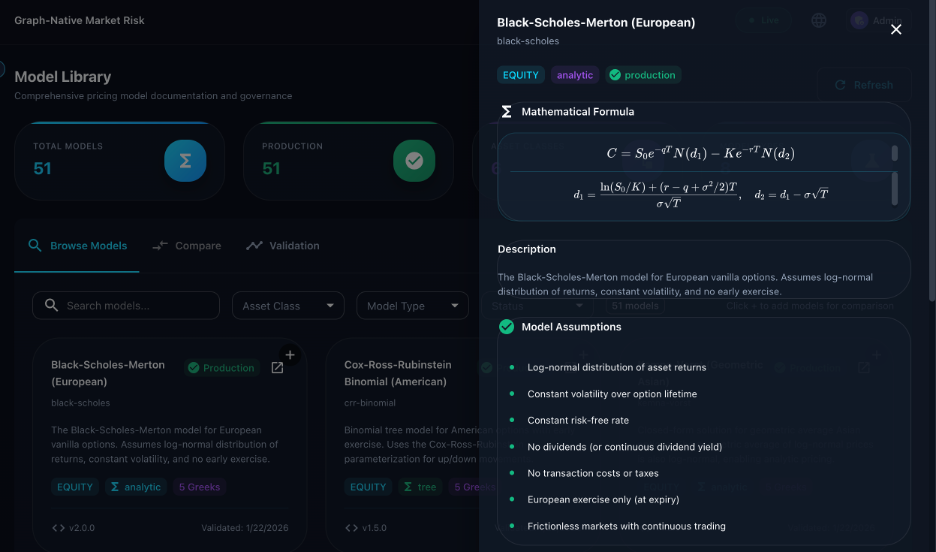
Task: Click code version icon next to v2.0.0
Action: click(58, 528)
